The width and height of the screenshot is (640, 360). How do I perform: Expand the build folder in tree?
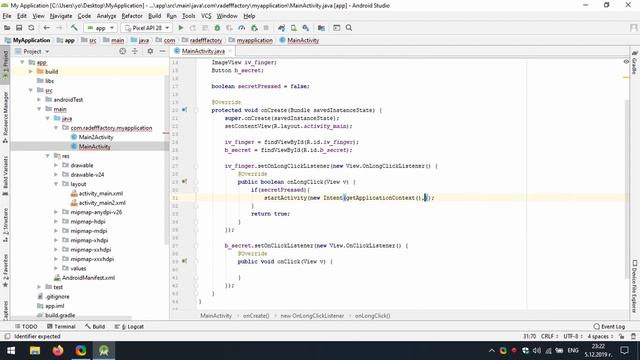pos(31,71)
